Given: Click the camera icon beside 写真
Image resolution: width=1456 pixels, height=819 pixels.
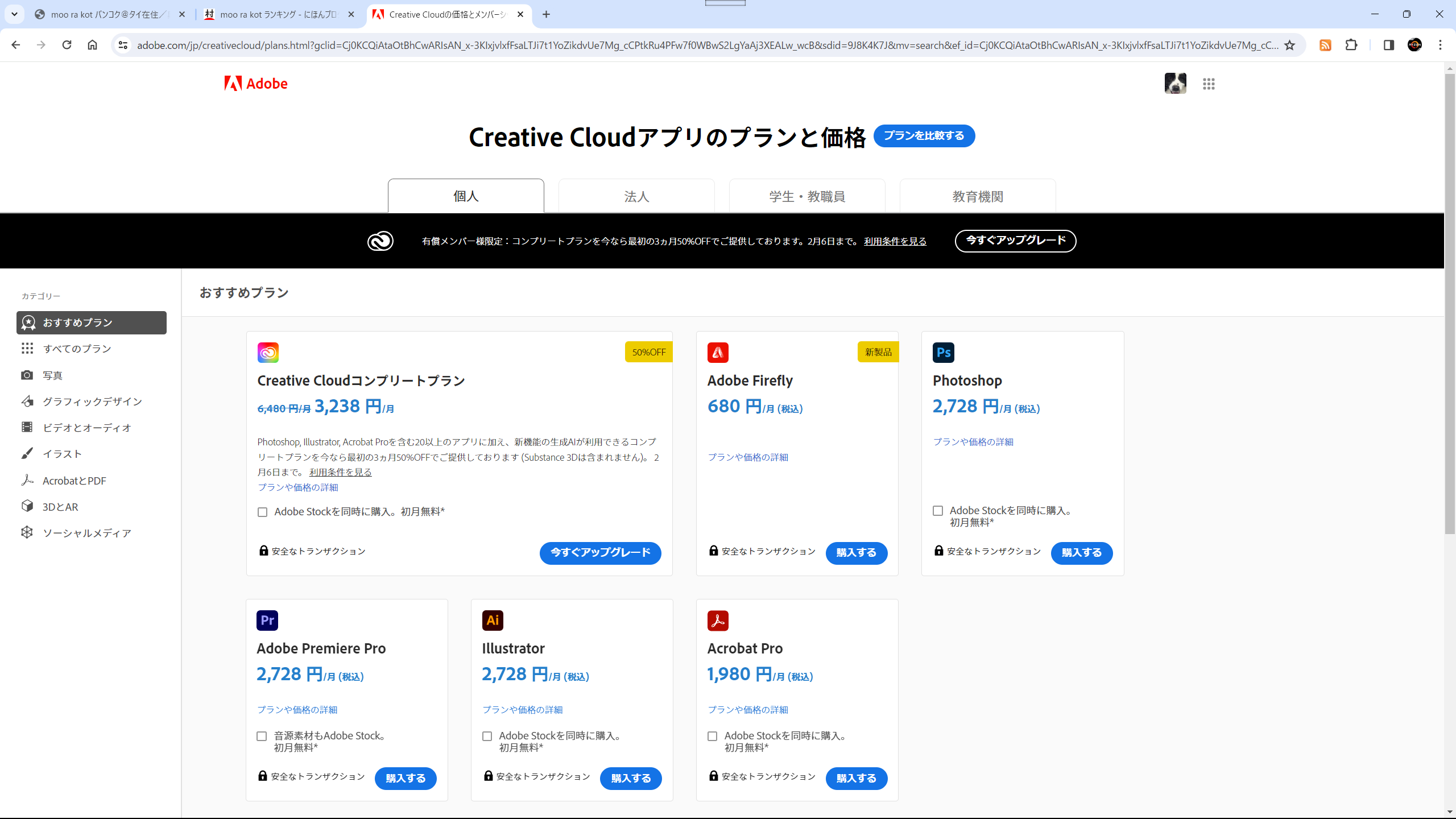Looking at the screenshot, I should click(x=27, y=375).
